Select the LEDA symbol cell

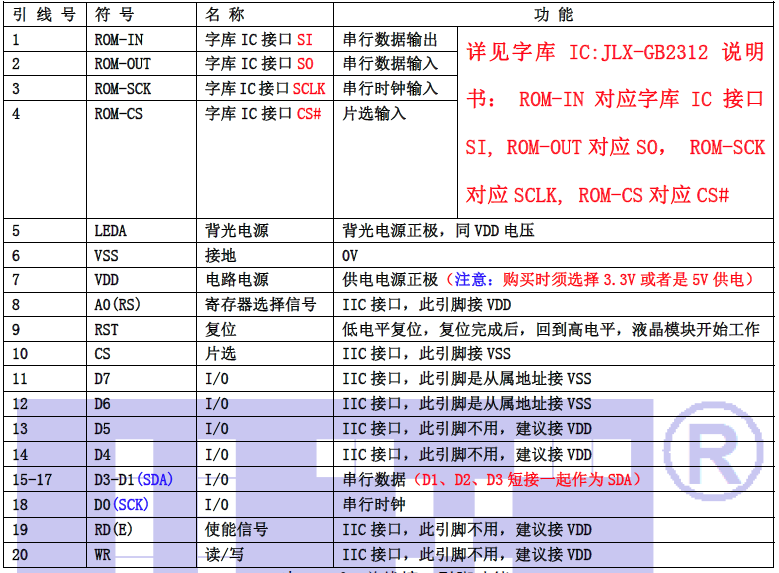(x=110, y=231)
